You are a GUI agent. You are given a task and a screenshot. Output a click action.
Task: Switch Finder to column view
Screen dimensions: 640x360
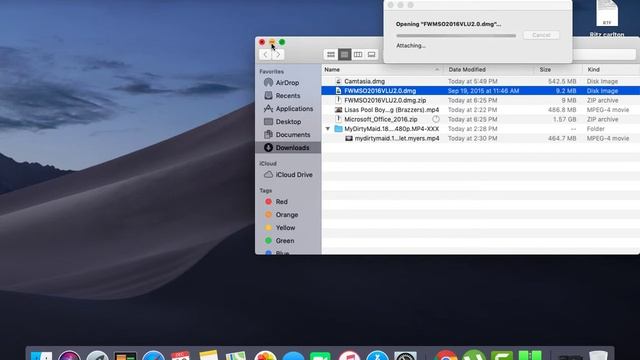(x=358, y=54)
